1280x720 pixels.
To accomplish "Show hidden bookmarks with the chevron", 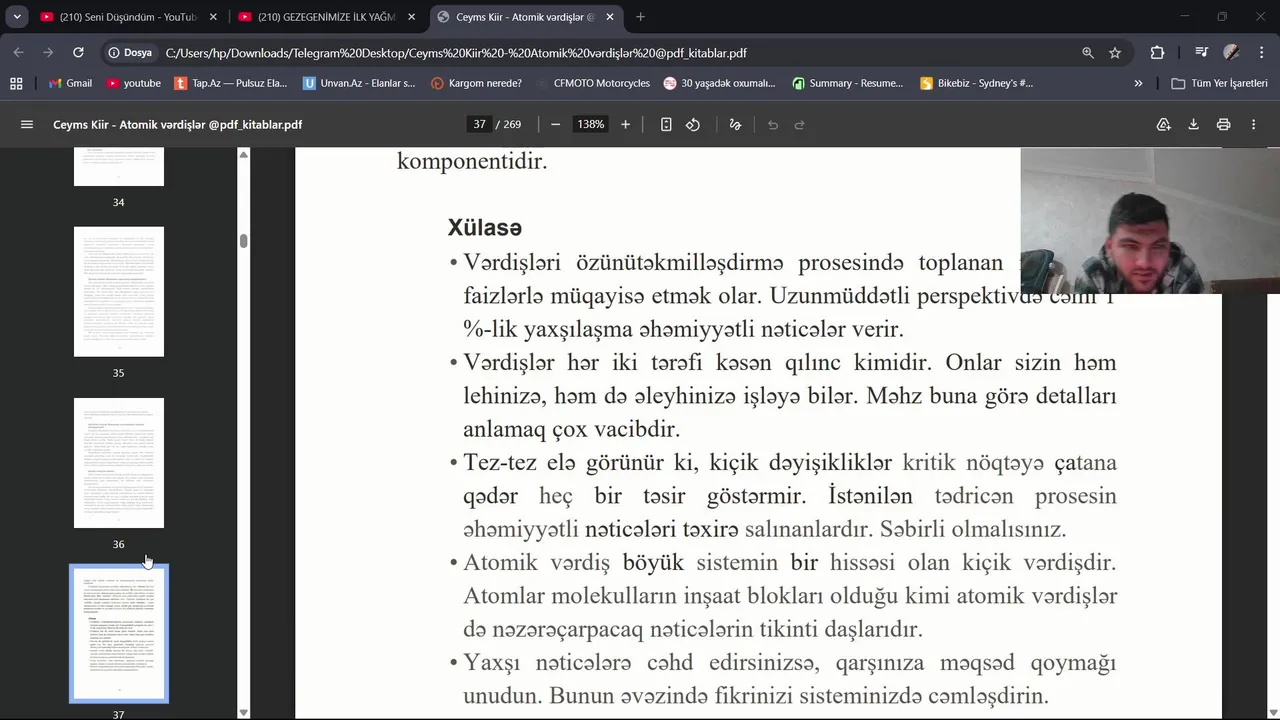I will pyautogui.click(x=1138, y=83).
